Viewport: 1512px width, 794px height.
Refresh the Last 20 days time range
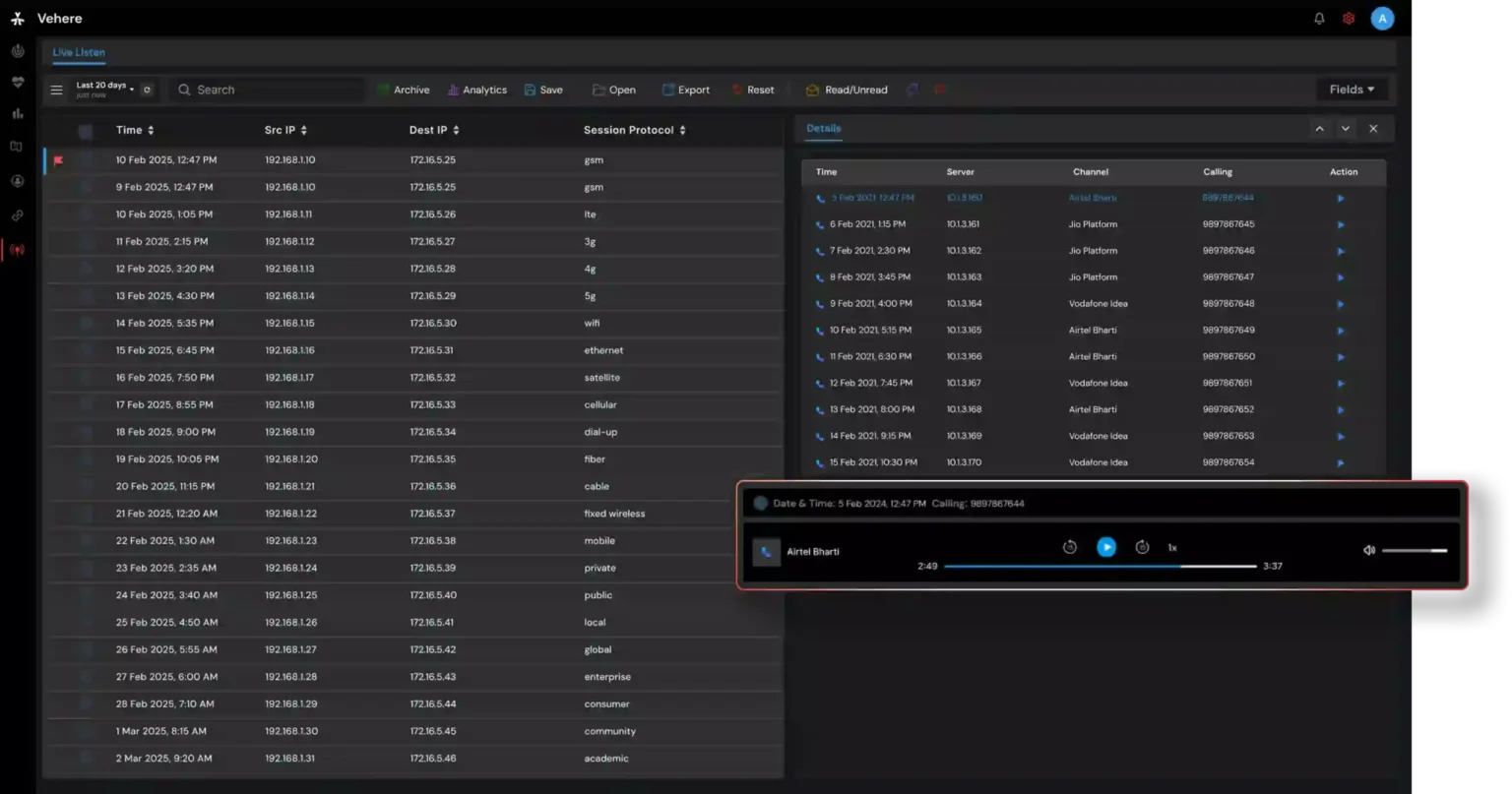coord(147,90)
